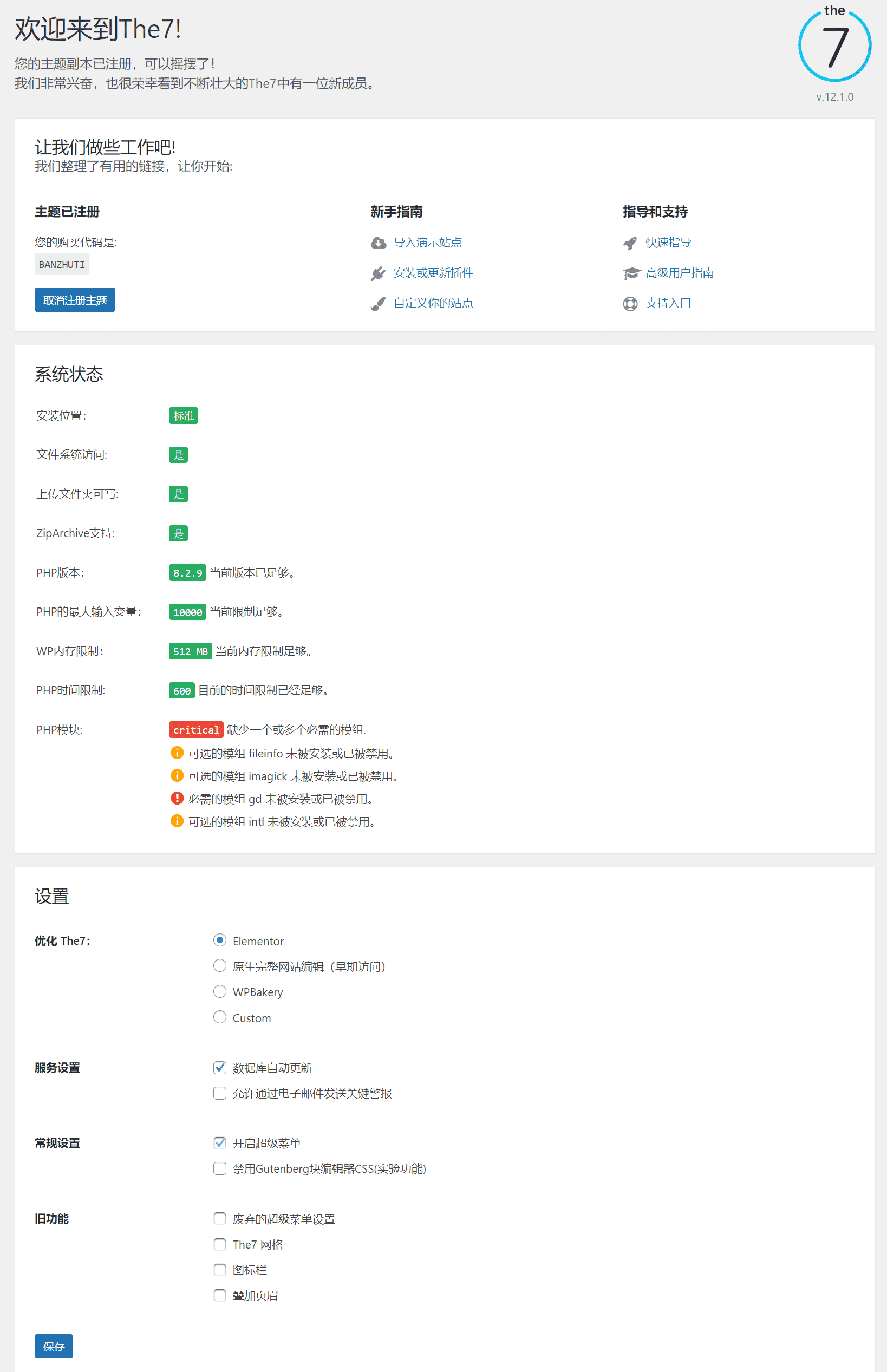Click the 8.2.9 PHP version badge
Image resolution: width=887 pixels, height=1372 pixels.
click(x=187, y=573)
